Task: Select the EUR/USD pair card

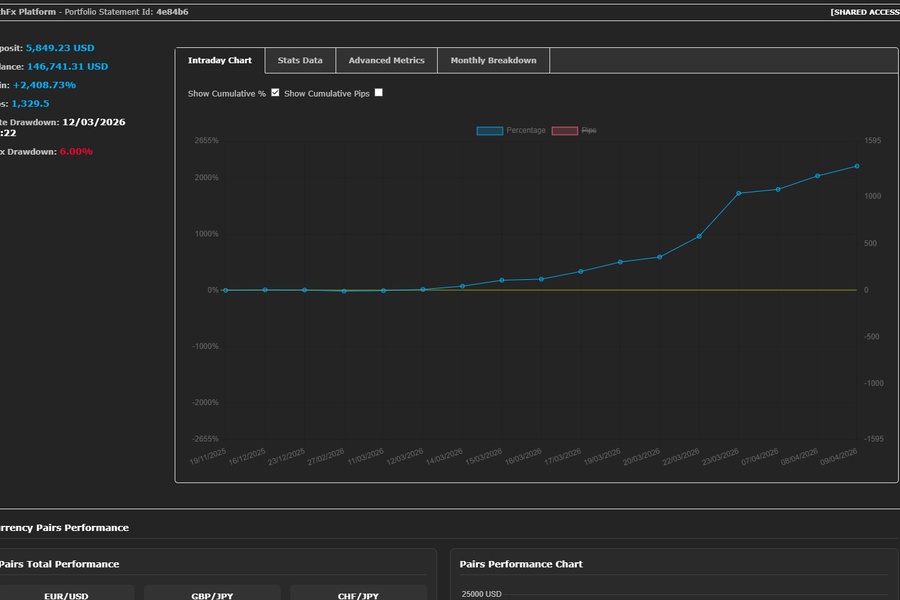Action: (66, 594)
